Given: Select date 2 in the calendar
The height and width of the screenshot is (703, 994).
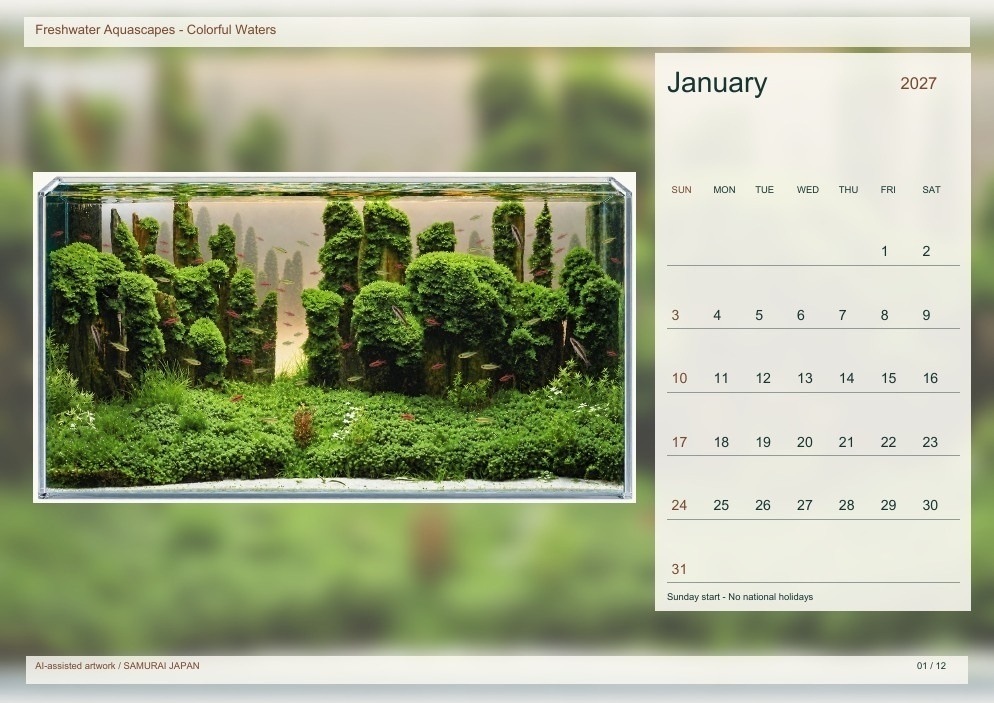Looking at the screenshot, I should click(x=926, y=251).
